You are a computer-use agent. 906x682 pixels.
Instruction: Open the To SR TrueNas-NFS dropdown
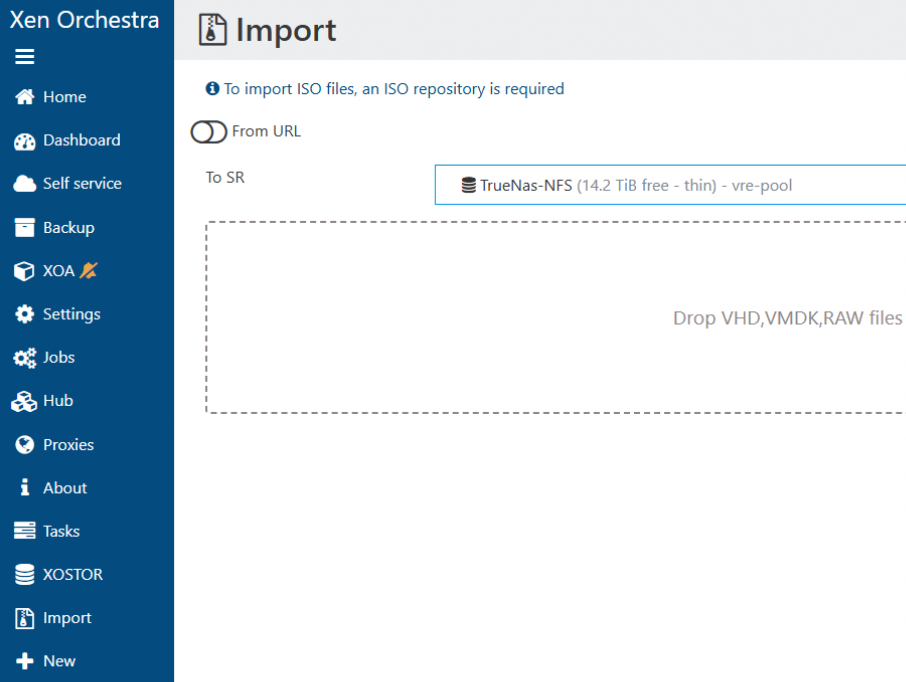[670, 185]
